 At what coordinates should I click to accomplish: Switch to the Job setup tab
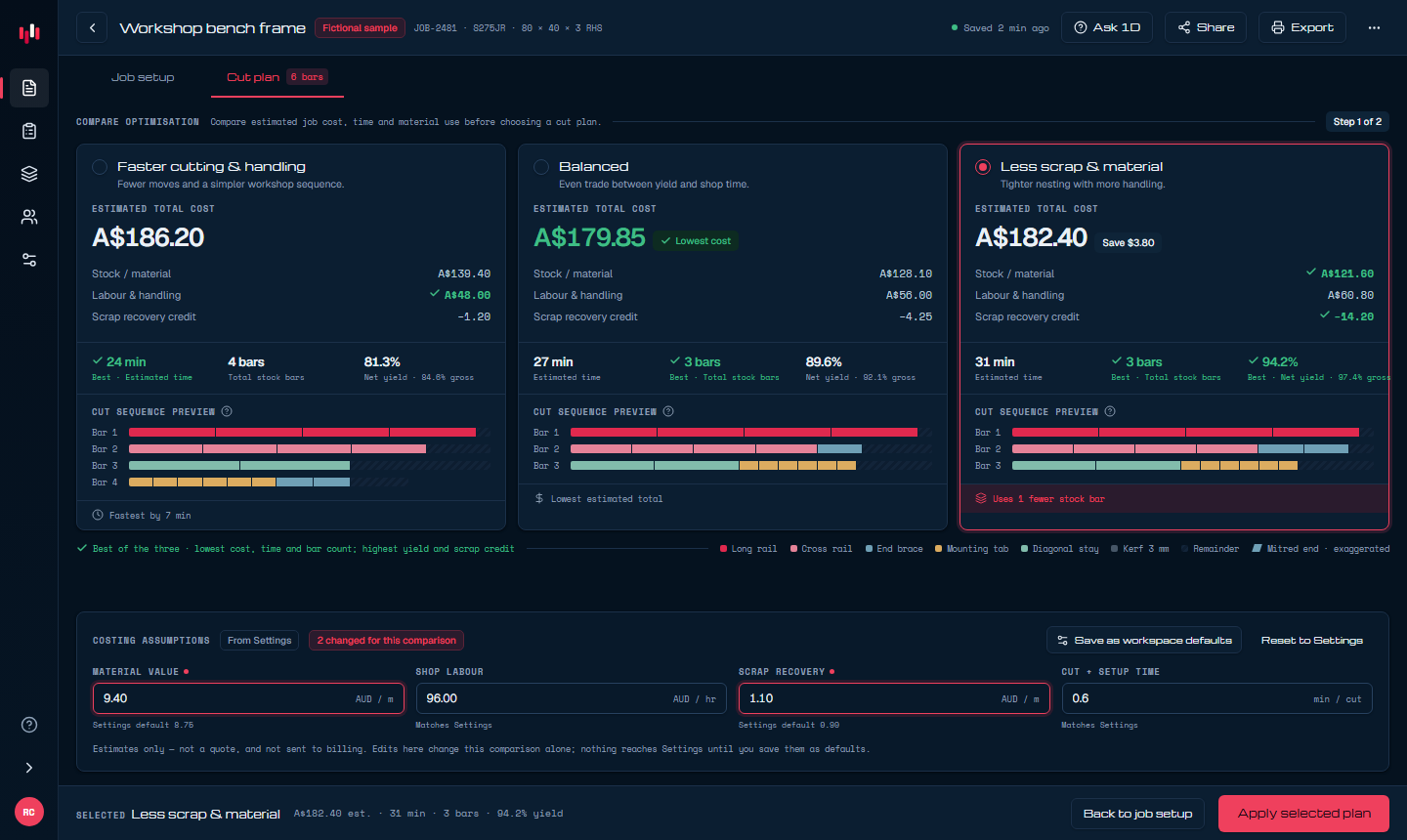click(143, 77)
